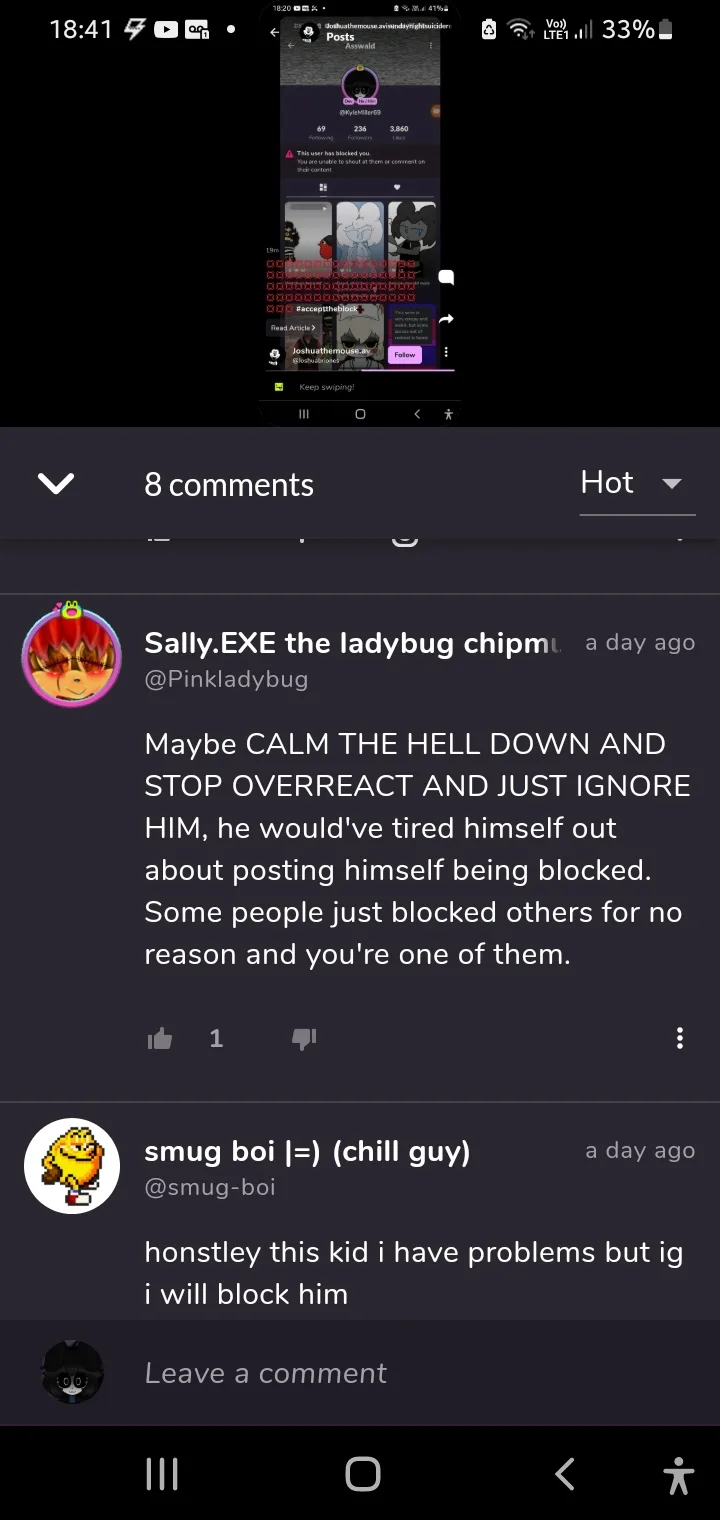Collapse comments with the down chevron
The height and width of the screenshot is (1520, 720).
click(56, 484)
